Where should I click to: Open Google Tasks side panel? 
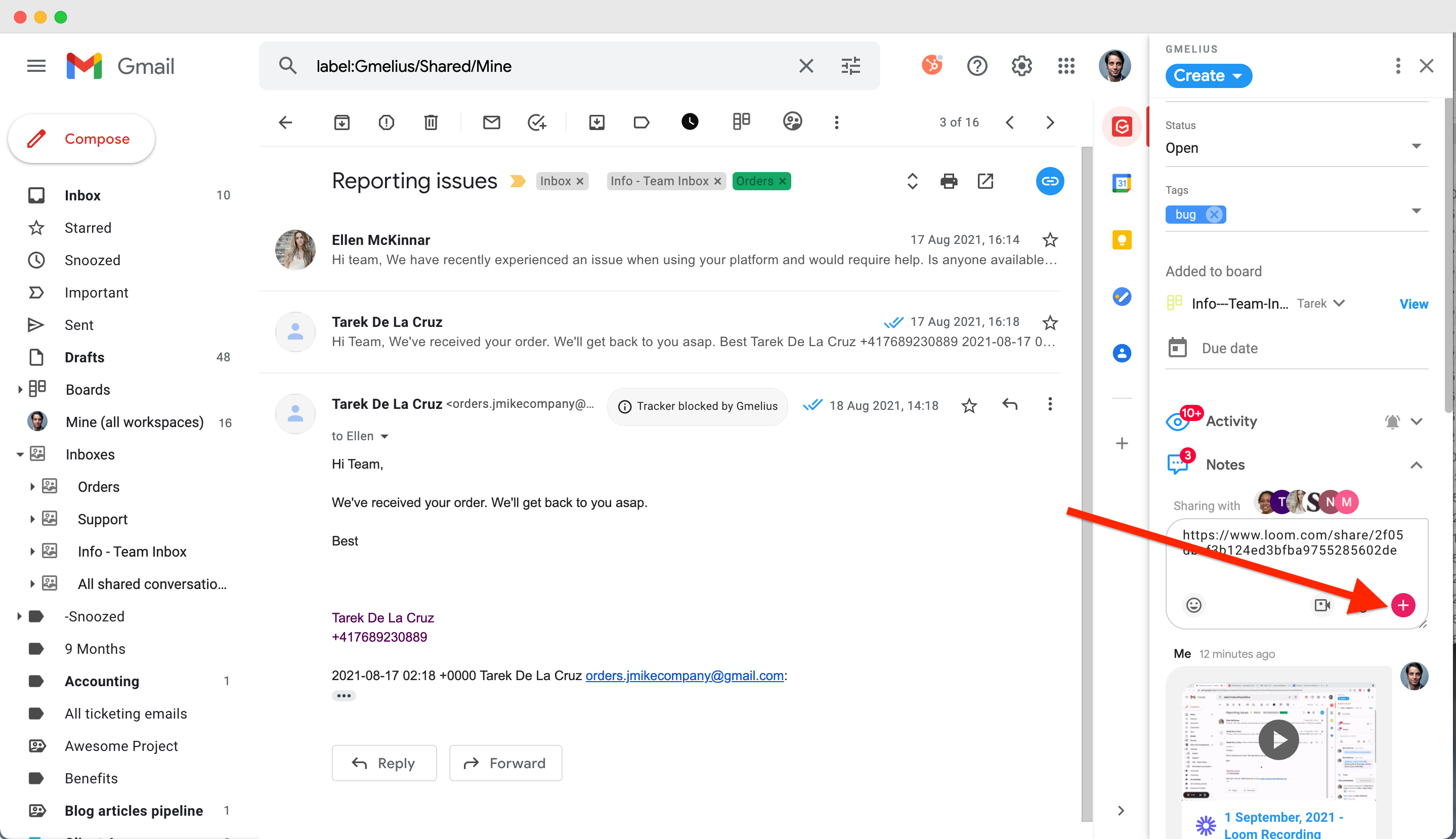[1122, 297]
